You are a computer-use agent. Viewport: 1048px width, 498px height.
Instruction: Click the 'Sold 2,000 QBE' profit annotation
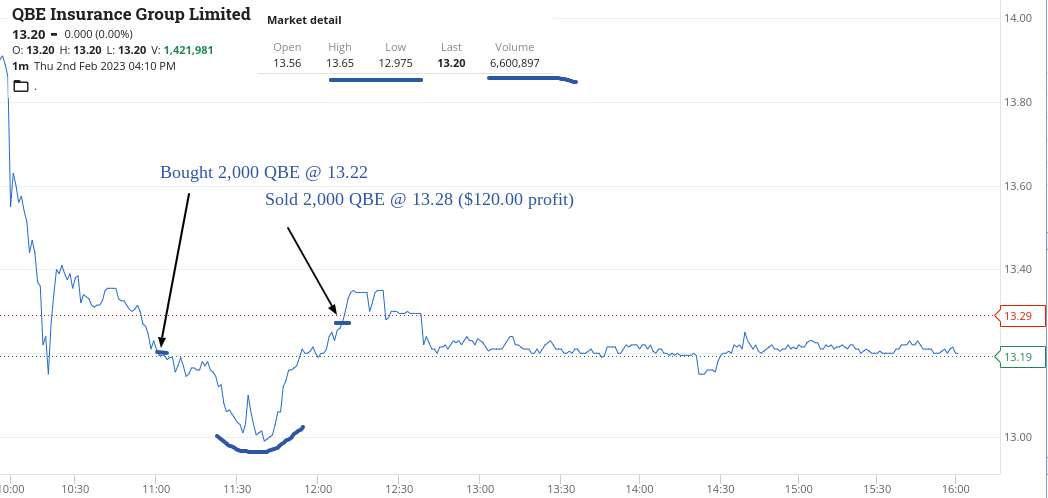419,200
